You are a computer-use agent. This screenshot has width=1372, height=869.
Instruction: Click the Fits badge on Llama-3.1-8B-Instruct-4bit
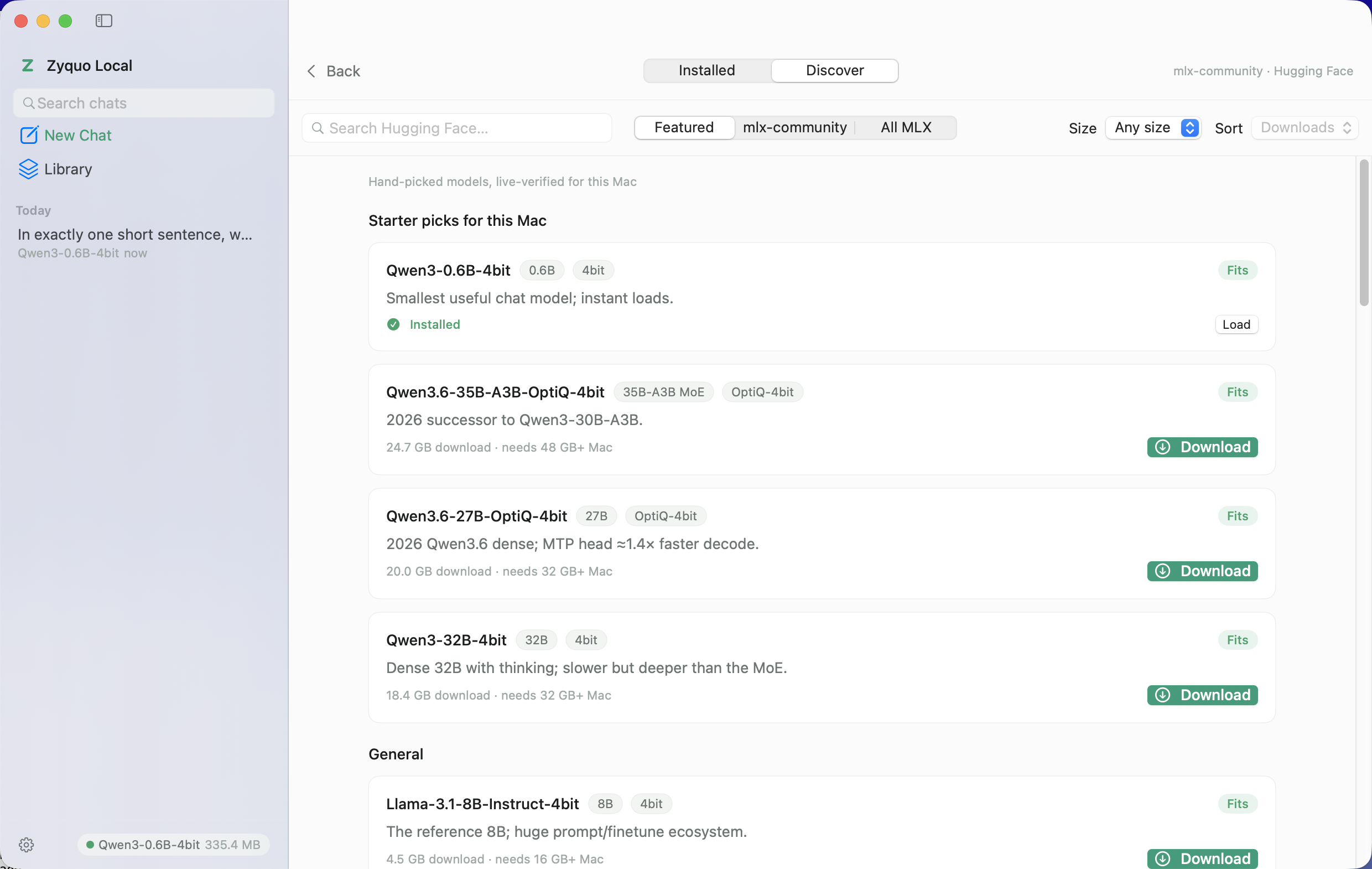coord(1238,804)
